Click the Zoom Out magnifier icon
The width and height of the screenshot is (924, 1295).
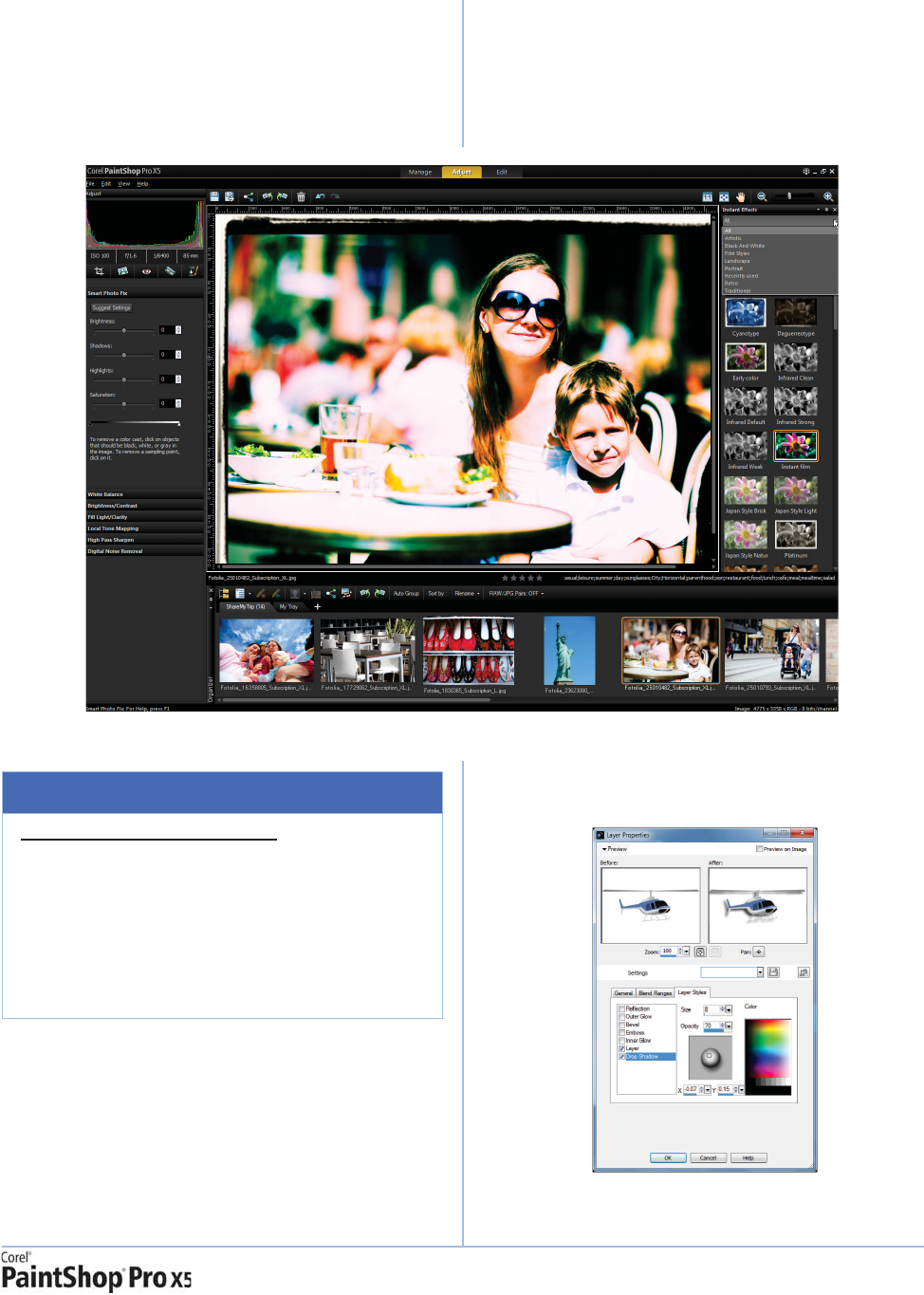(762, 196)
